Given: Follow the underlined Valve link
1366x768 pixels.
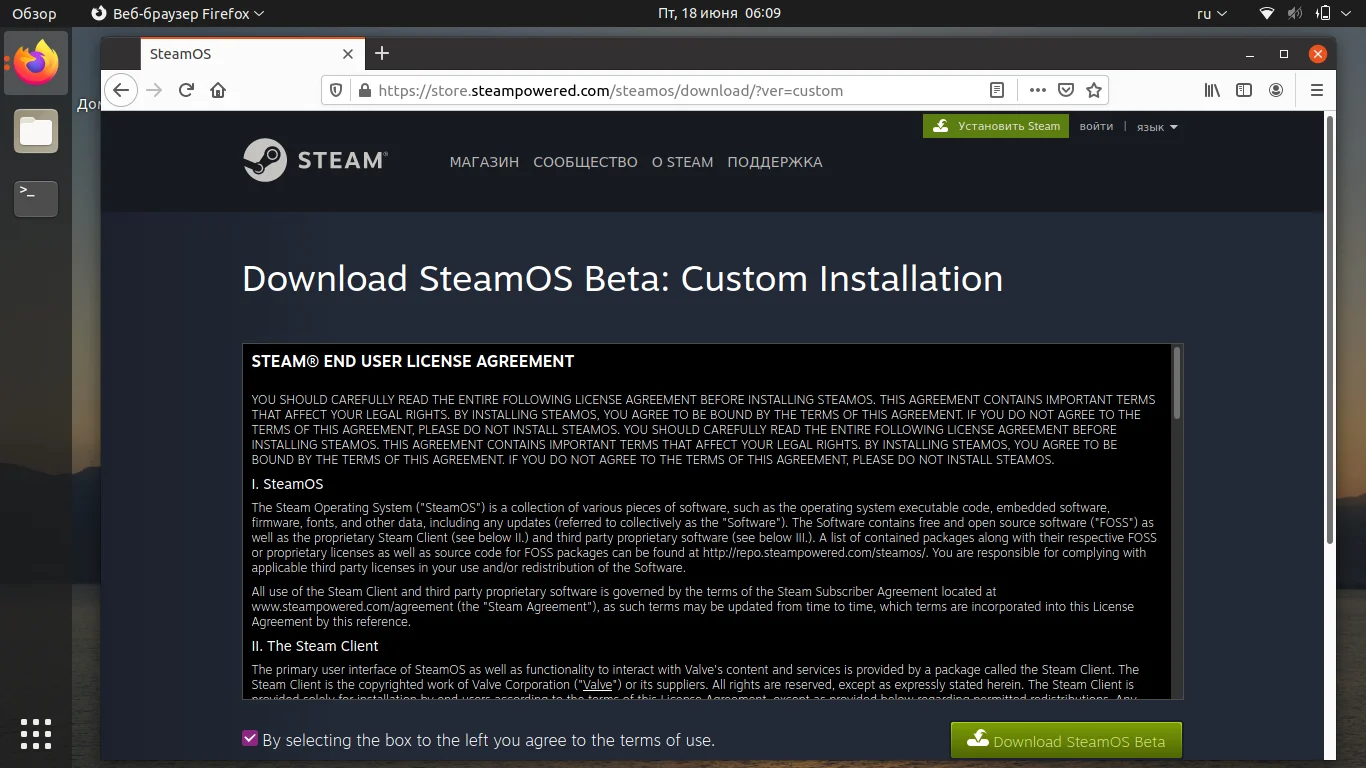Looking at the screenshot, I should (598, 685).
